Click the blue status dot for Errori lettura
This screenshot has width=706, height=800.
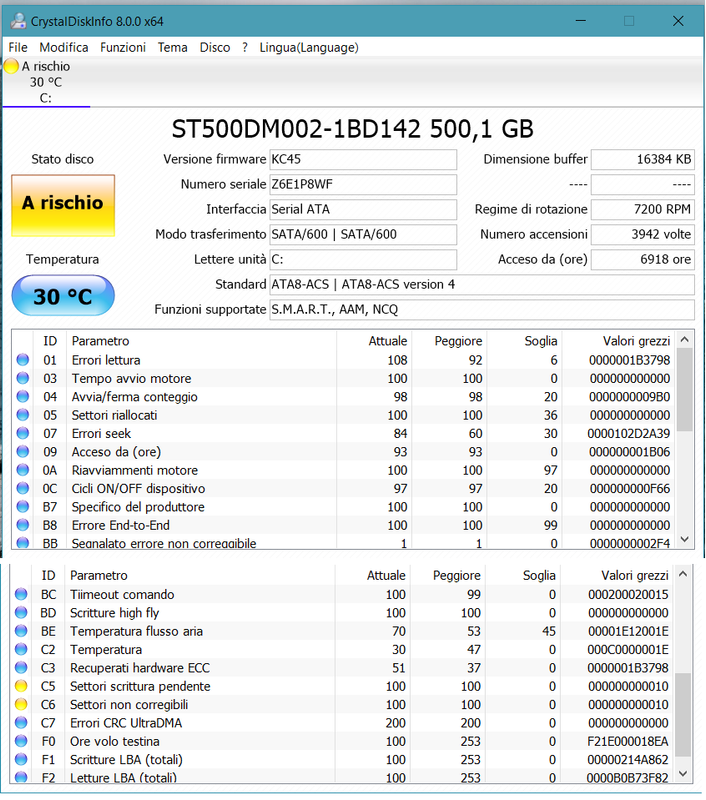(22, 360)
